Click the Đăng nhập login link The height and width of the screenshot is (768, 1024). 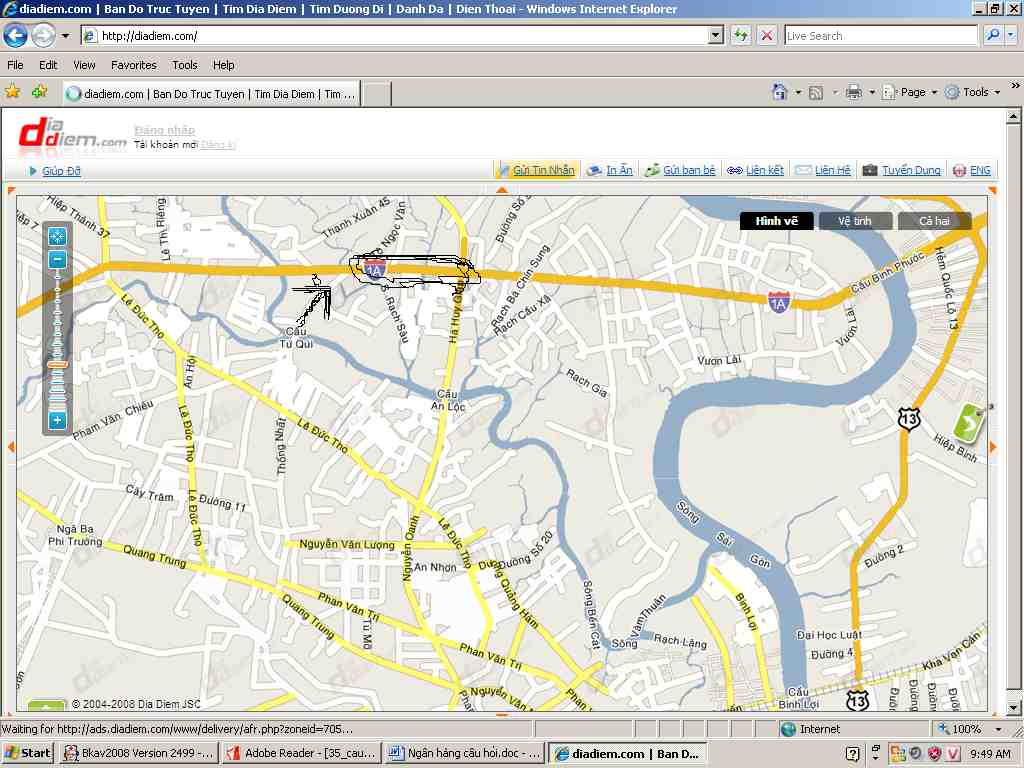pos(165,130)
